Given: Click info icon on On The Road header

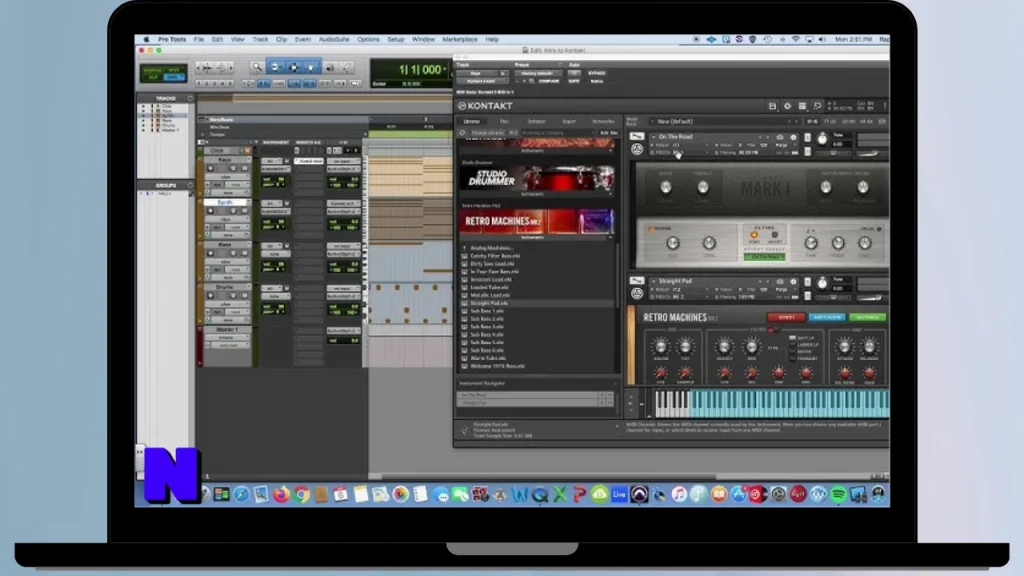Looking at the screenshot, I should [793, 137].
